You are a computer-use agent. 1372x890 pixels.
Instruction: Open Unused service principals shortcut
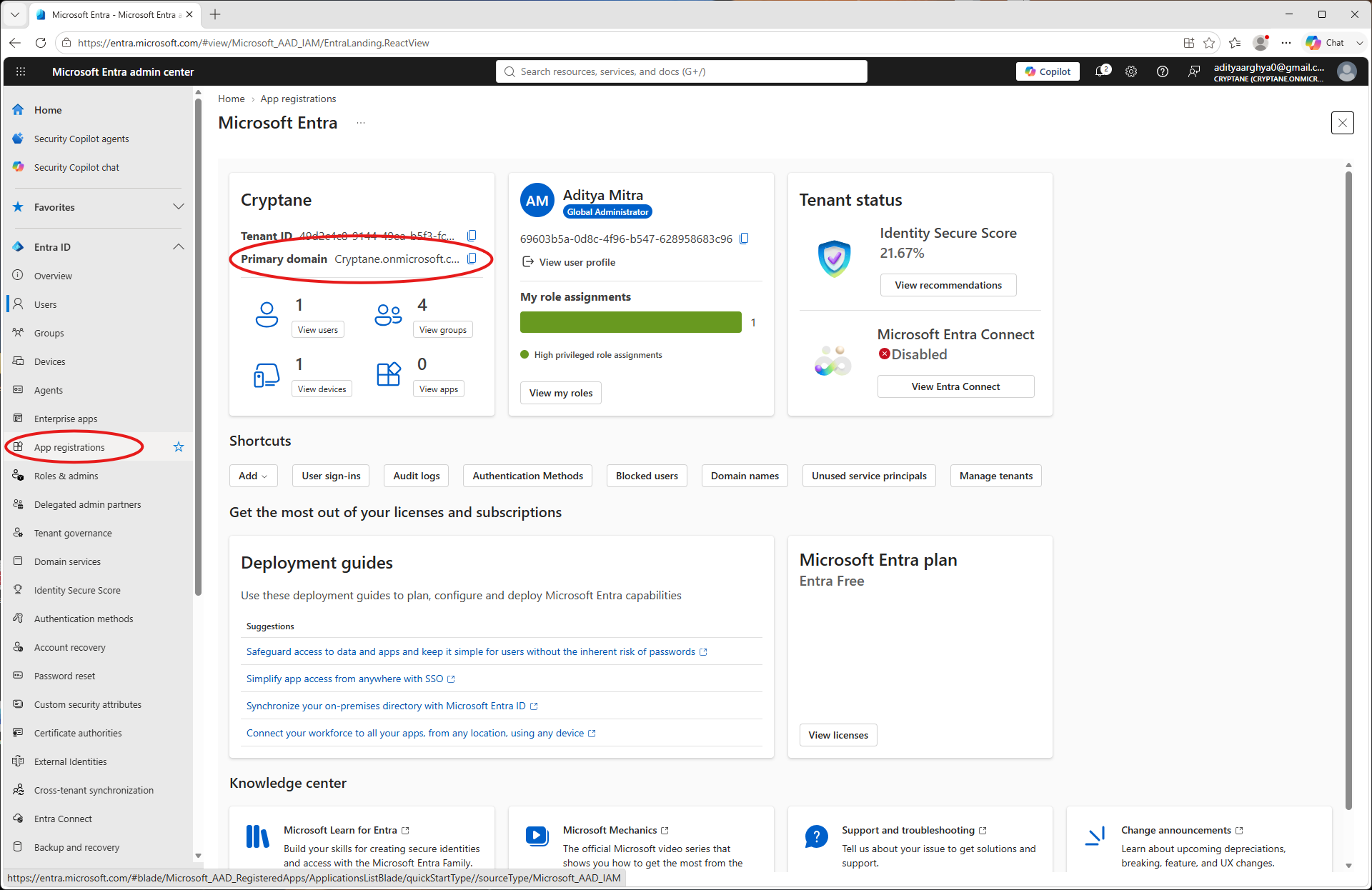(x=869, y=476)
